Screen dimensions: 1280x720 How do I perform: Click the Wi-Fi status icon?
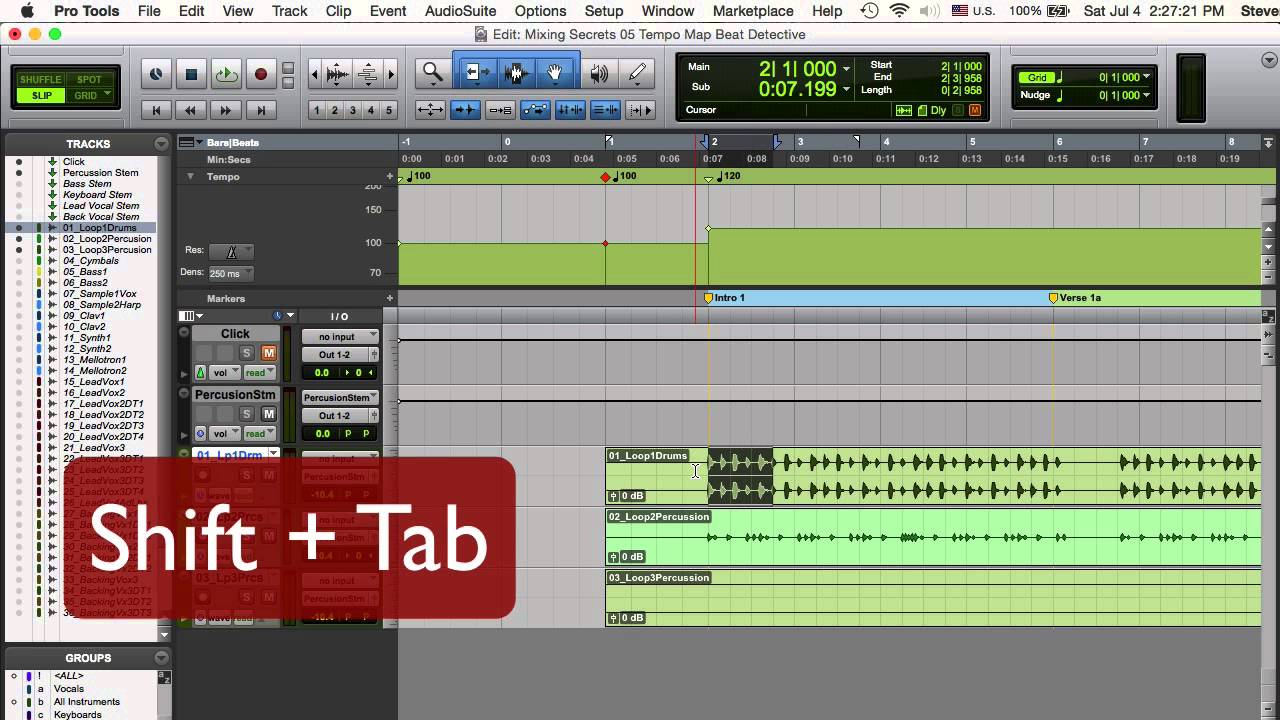[898, 11]
